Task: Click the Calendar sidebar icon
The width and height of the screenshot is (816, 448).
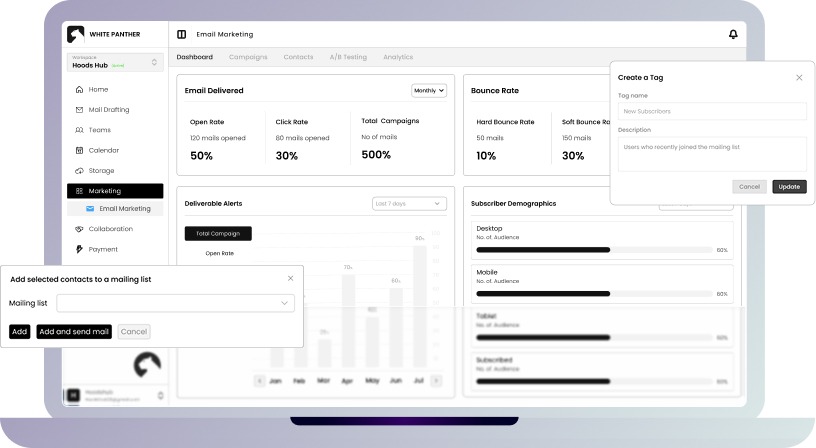Action: coord(79,150)
